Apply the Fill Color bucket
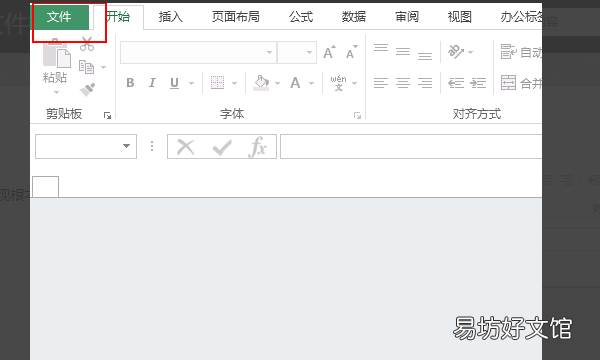Image resolution: width=600 pixels, height=360 pixels. pos(261,83)
